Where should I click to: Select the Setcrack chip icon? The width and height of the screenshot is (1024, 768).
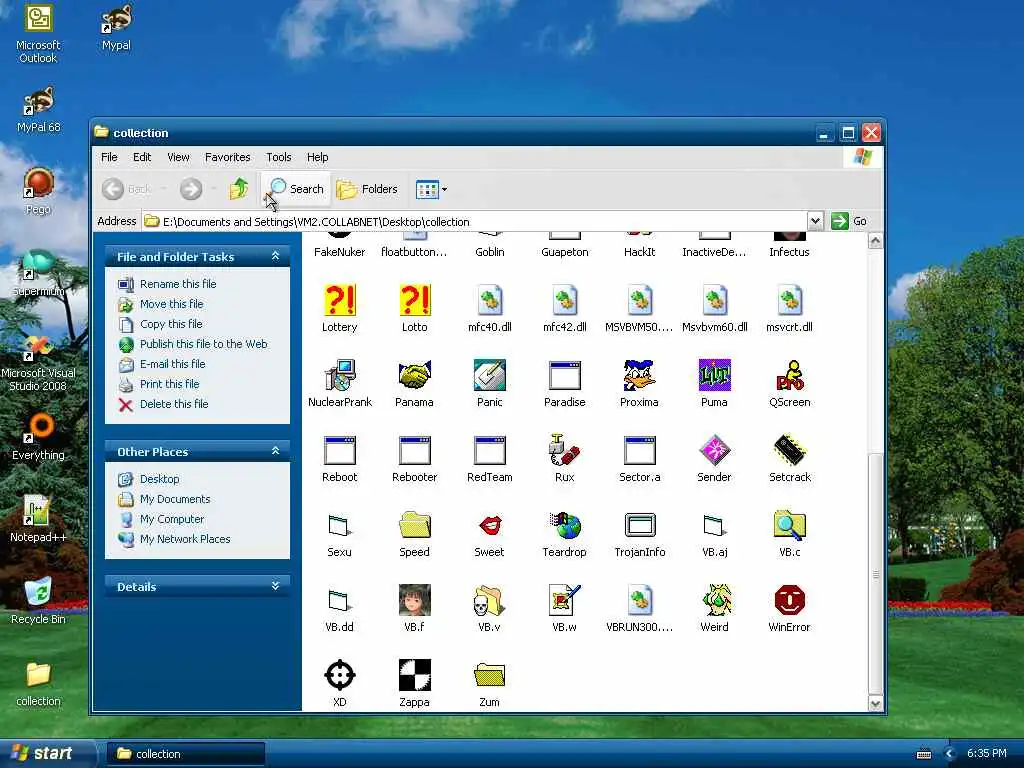click(790, 451)
